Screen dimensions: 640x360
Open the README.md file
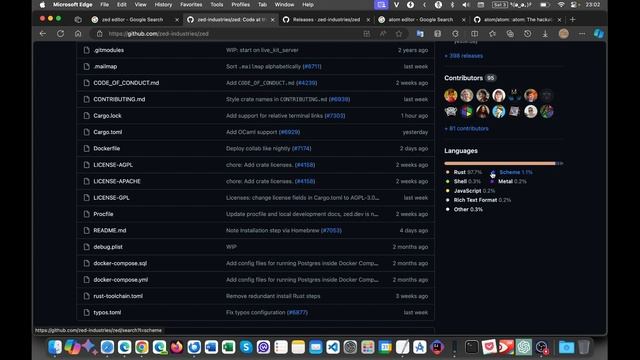coord(110,230)
